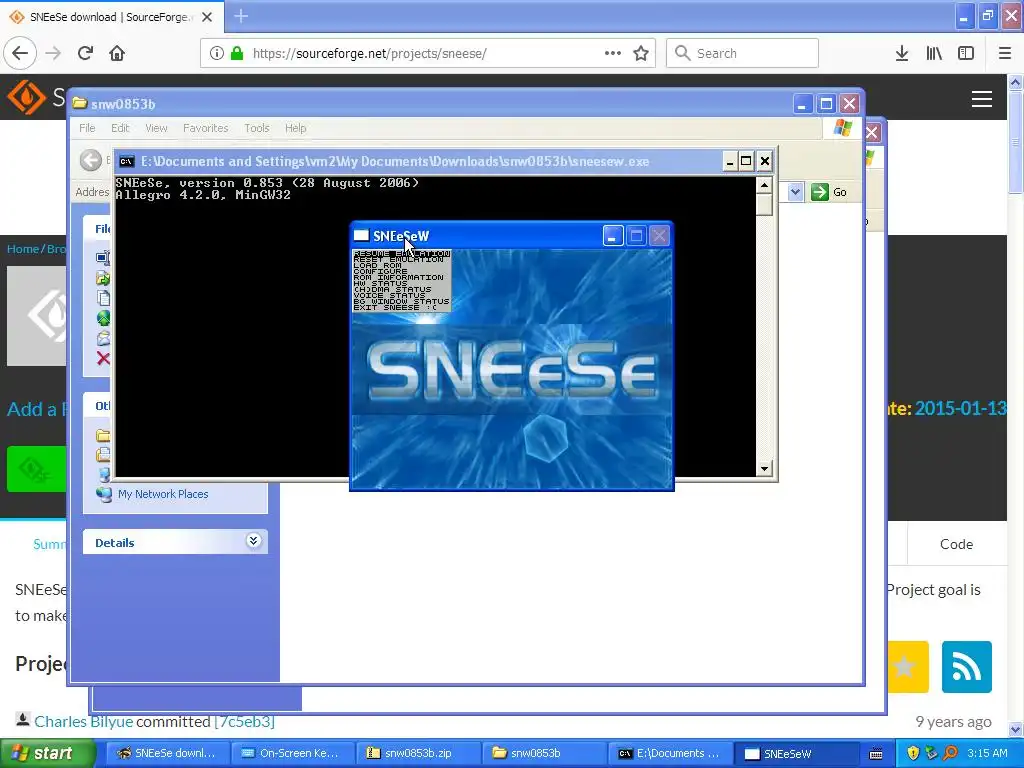
Task: Show site information for sourceforge.net
Action: [216, 53]
